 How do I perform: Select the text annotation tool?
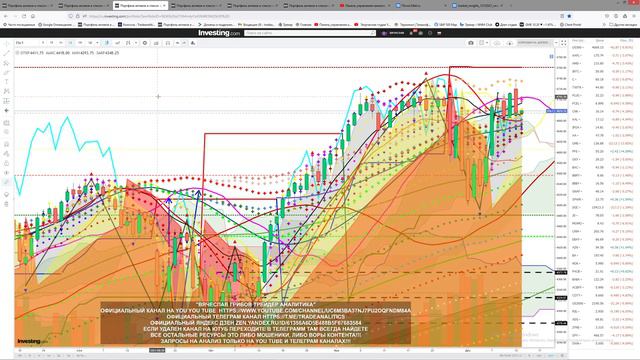[6, 82]
